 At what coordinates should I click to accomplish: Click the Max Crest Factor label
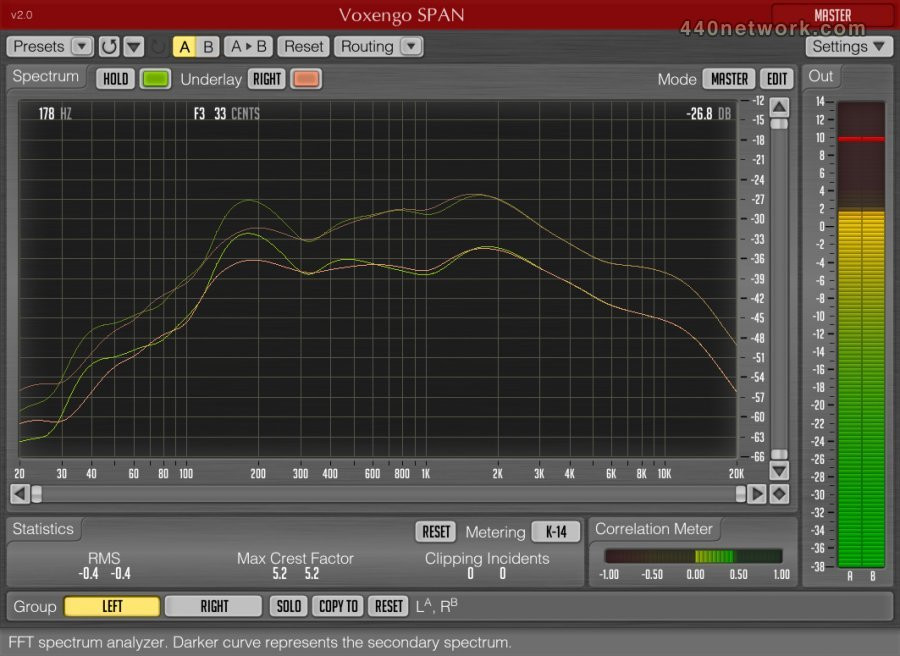295,558
